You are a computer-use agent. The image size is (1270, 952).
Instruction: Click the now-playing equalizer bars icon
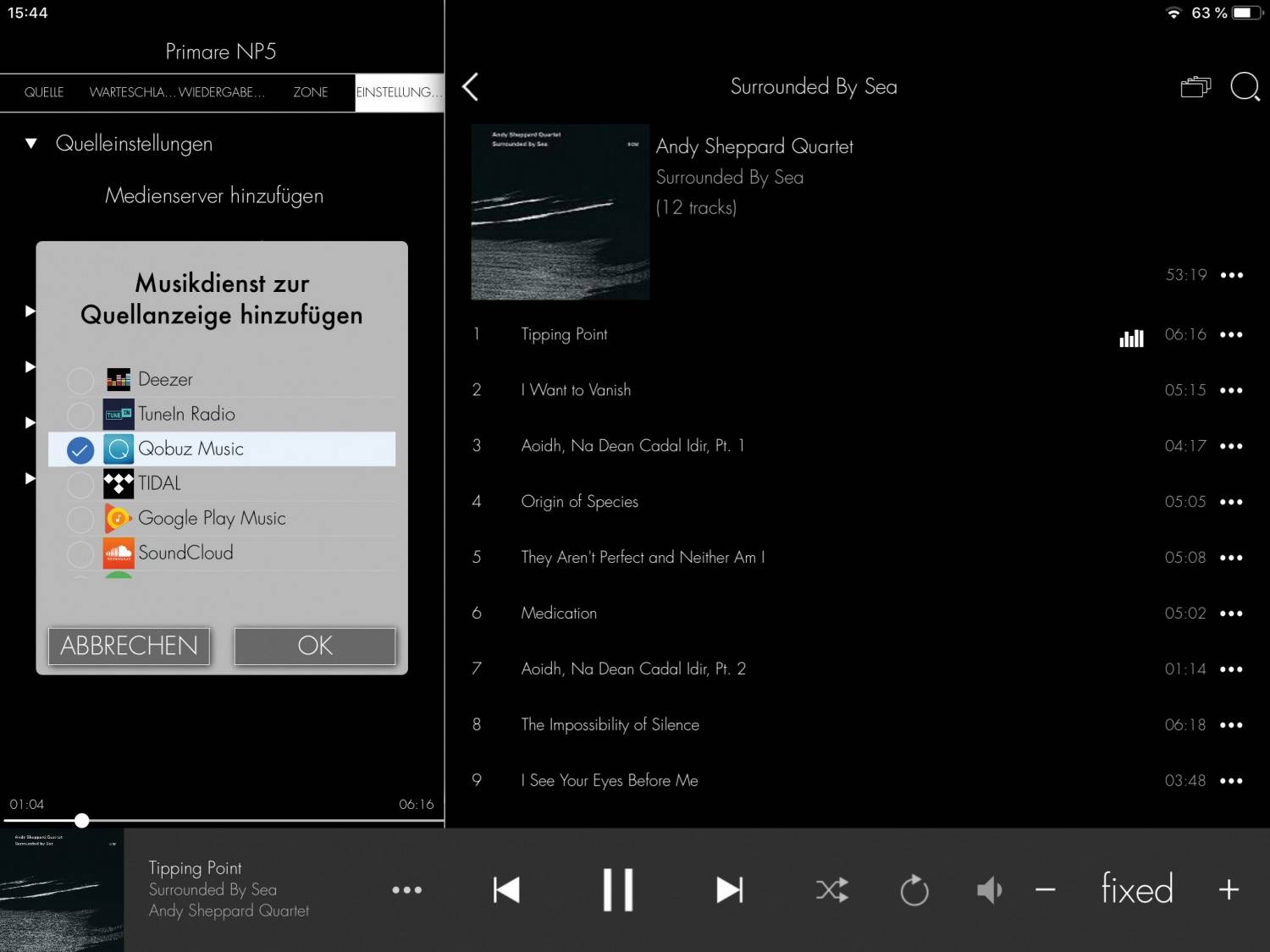pos(1131,338)
